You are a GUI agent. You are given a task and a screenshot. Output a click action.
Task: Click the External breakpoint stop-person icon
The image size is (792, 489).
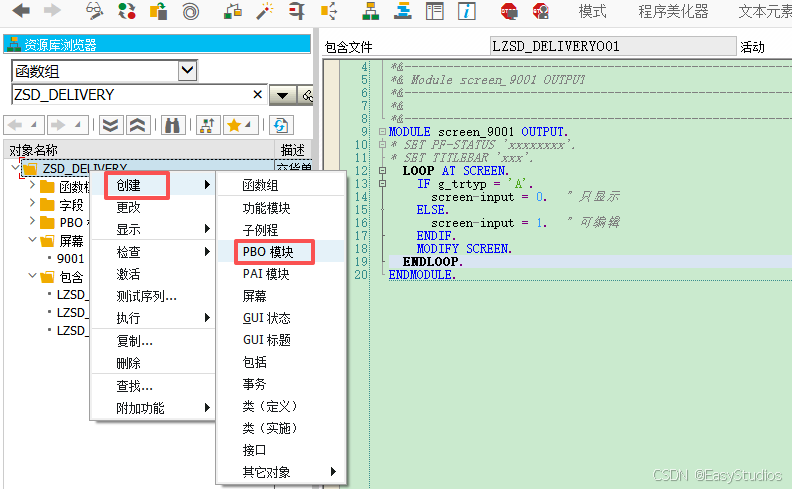[540, 11]
